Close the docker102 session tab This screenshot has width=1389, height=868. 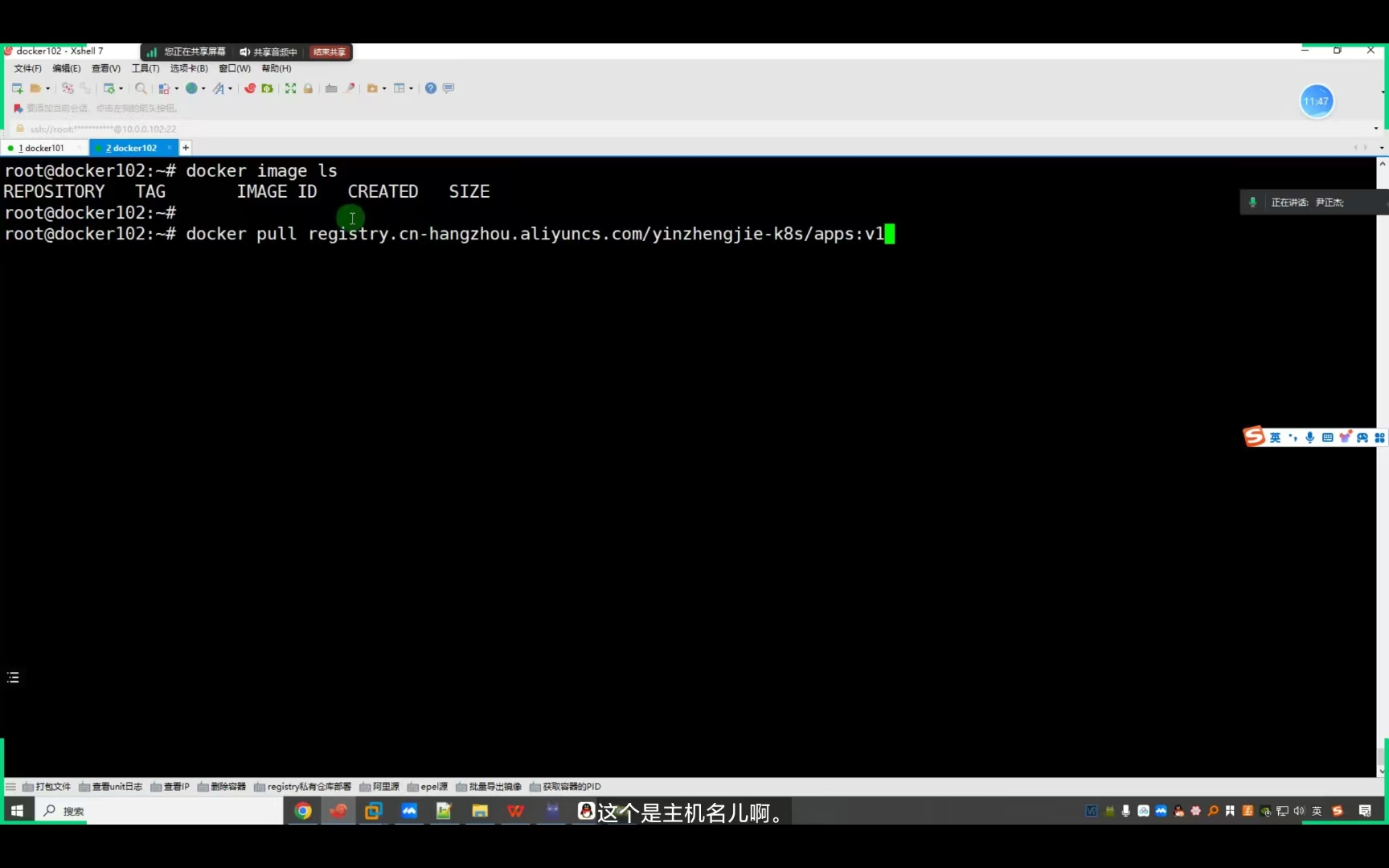(169, 148)
